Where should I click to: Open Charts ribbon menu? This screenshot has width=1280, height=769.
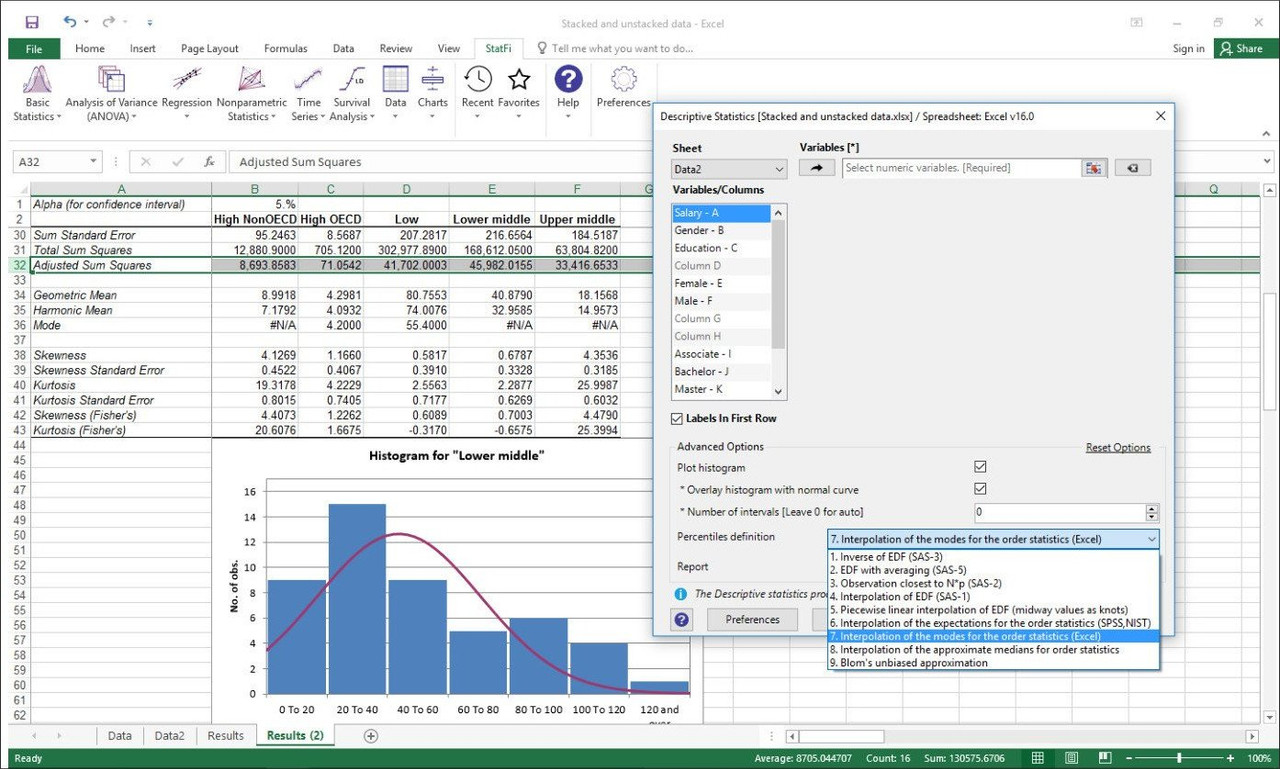[432, 94]
